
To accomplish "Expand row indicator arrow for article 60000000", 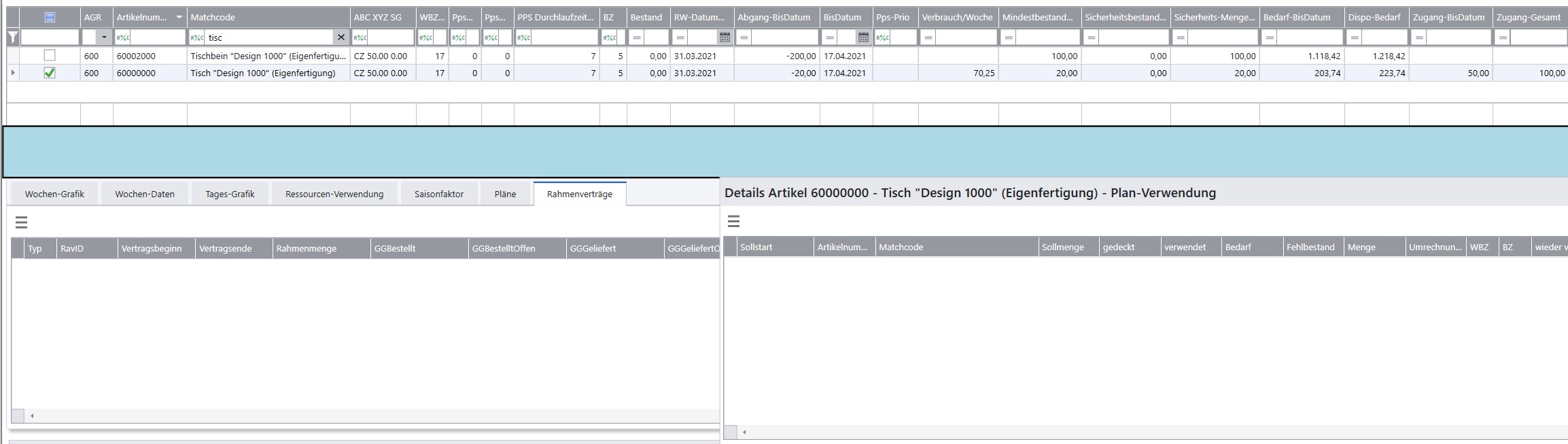I will coord(13,73).
